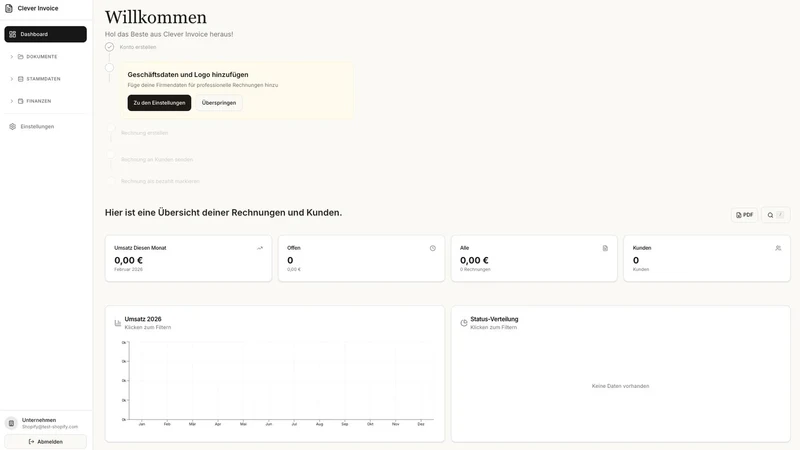This screenshot has height=450, width=800.
Task: Click the 'Willkommen' heading
Action: coord(156,17)
